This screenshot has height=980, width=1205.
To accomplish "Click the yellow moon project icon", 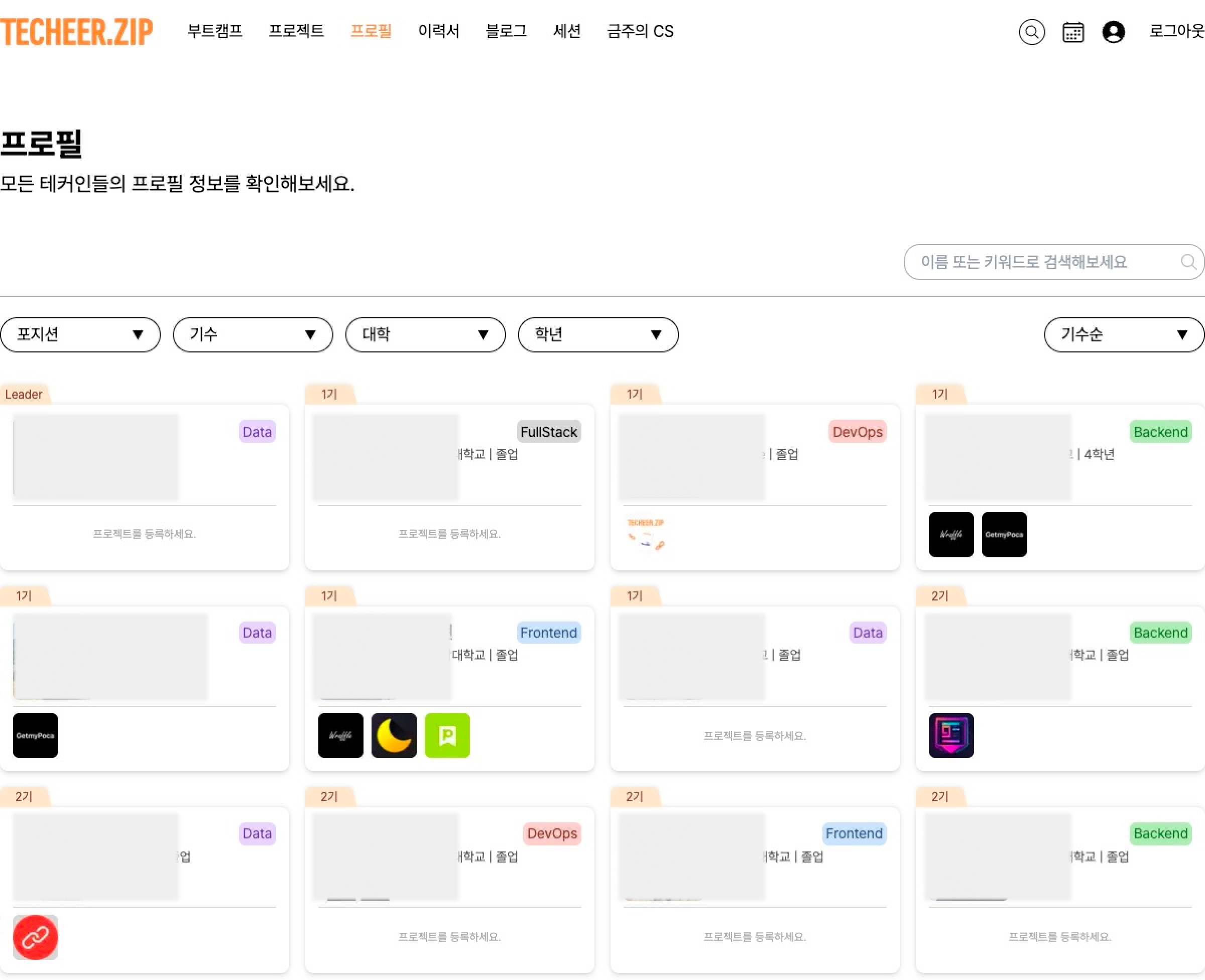I will click(x=394, y=735).
